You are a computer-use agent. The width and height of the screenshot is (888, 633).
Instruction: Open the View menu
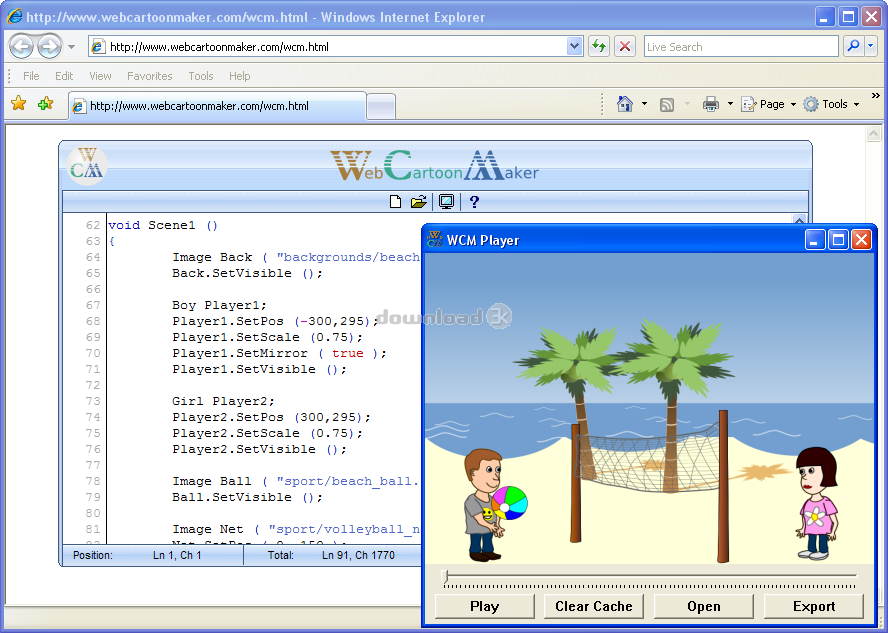(100, 76)
